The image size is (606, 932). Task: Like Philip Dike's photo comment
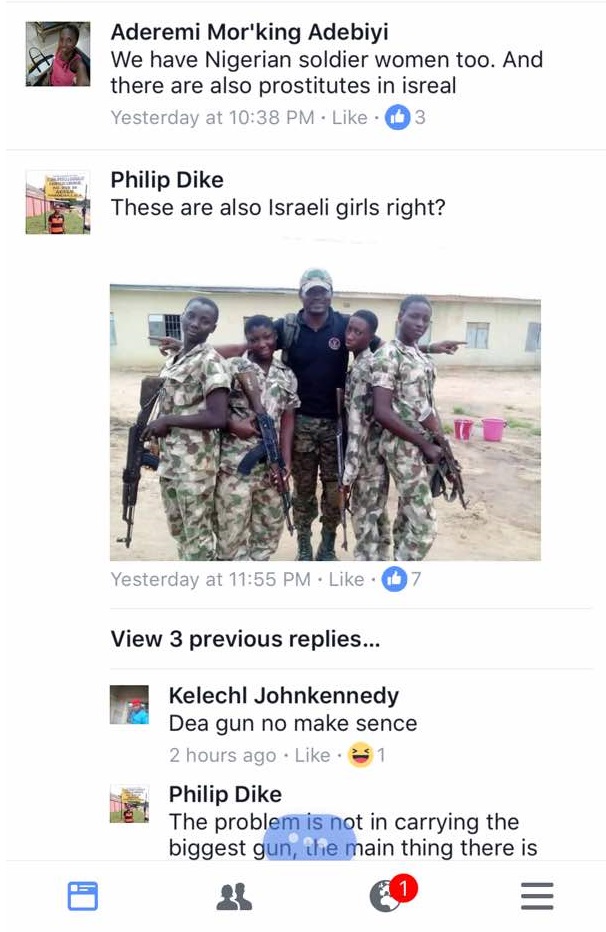coord(346,580)
